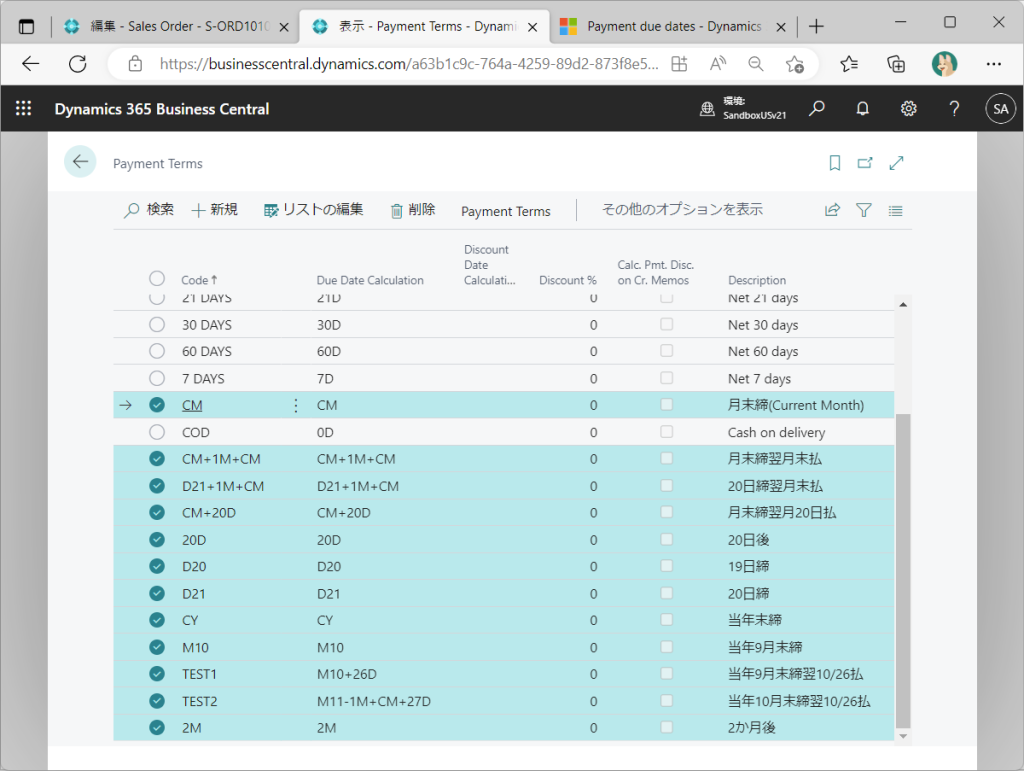
Task: Expand the page to full width
Action: coord(896,163)
